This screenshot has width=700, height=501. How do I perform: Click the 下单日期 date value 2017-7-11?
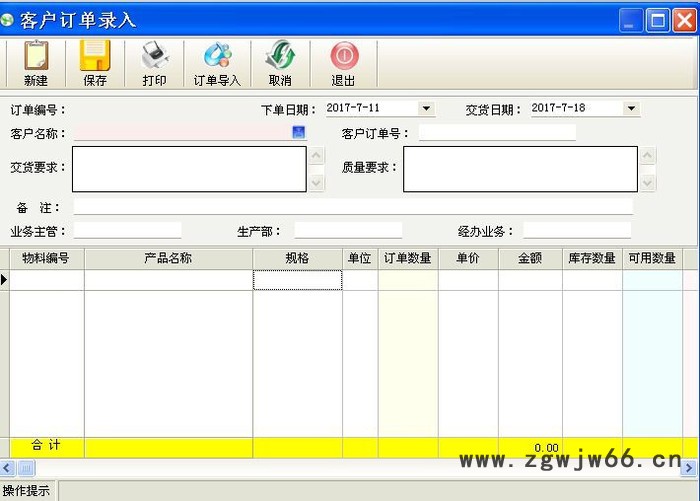(x=353, y=108)
